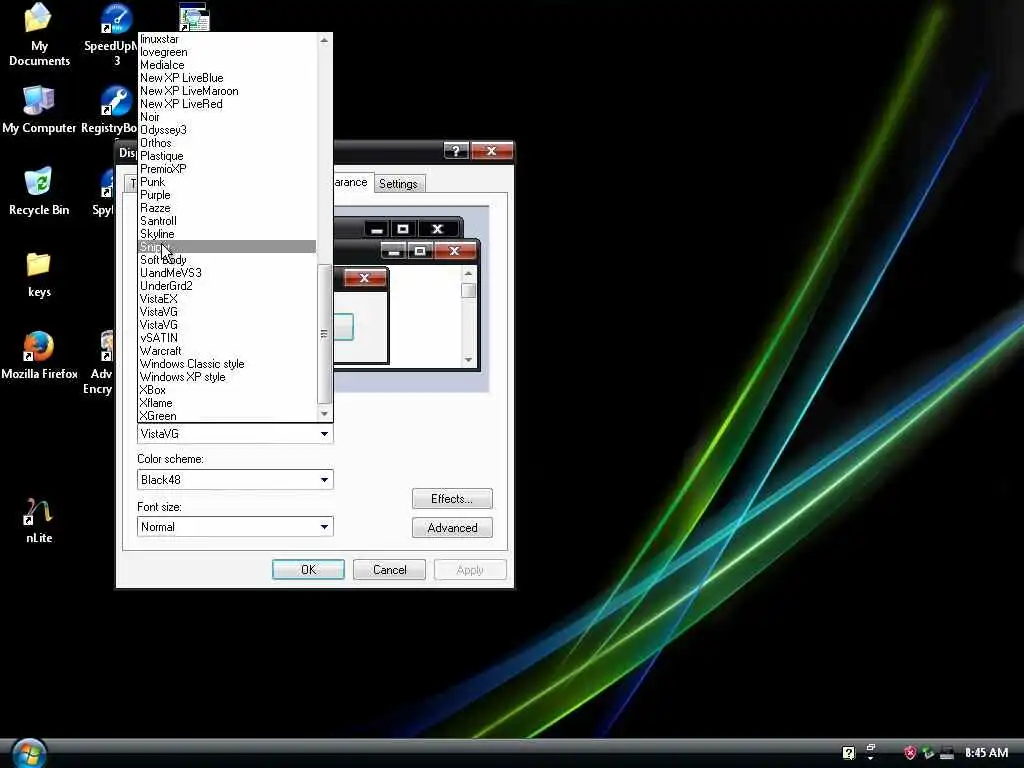Click the VistaVG style dropdown arrow
Viewport: 1024px width, 768px height.
pos(324,434)
